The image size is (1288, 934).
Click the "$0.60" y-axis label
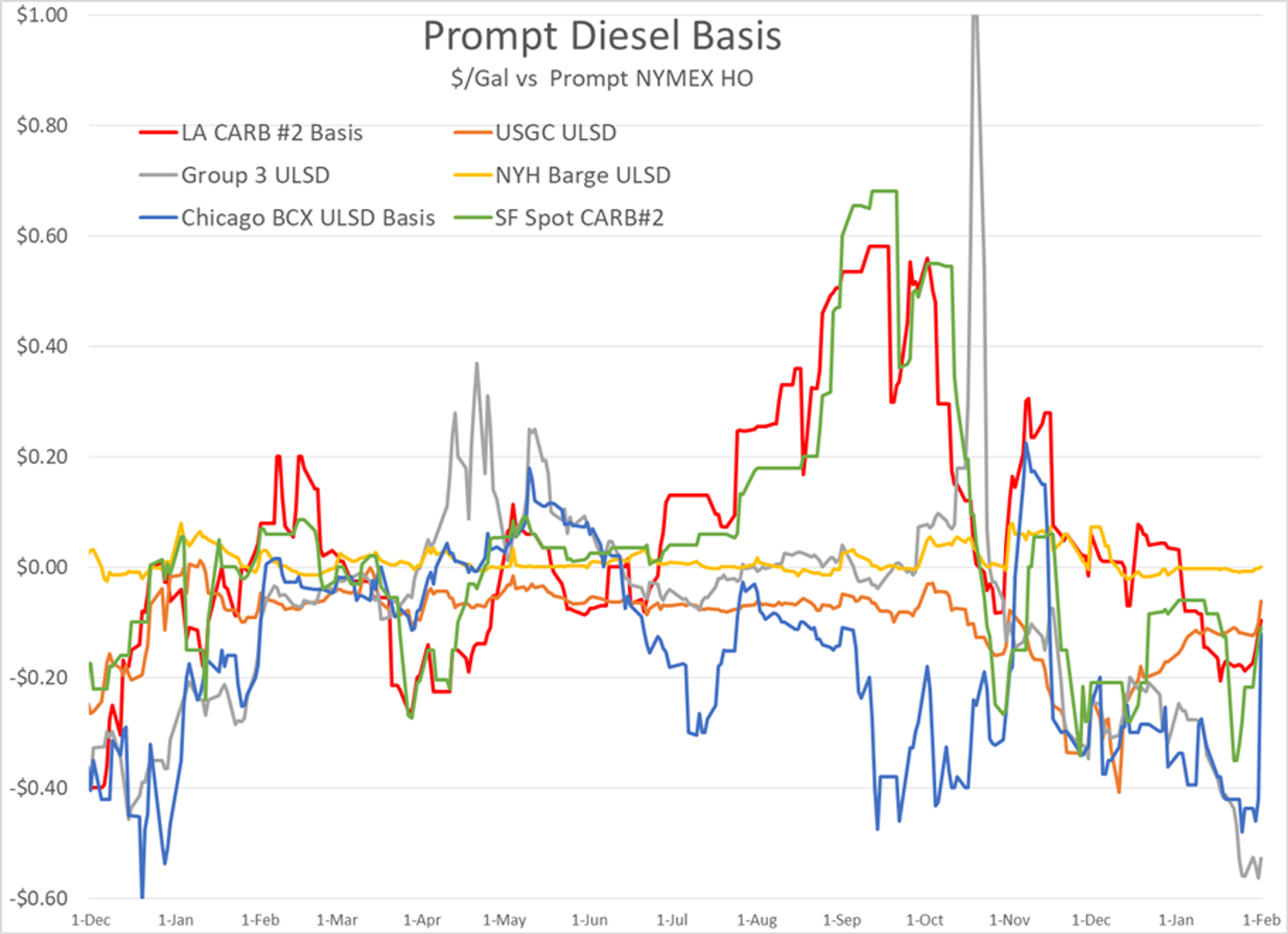click(42, 236)
